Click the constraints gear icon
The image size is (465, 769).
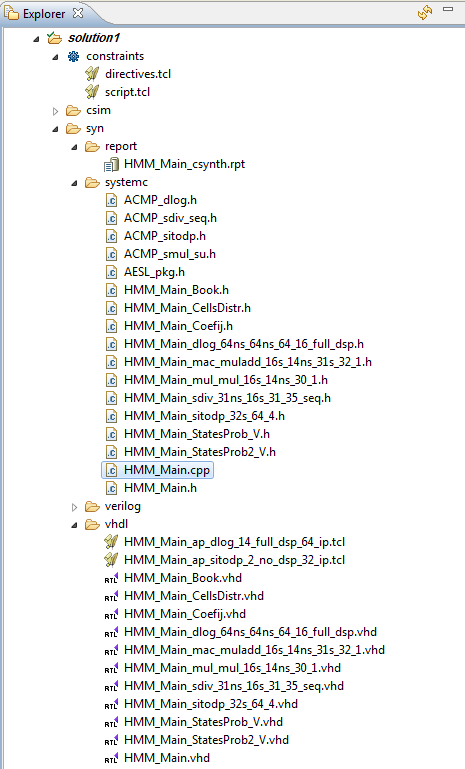74,56
